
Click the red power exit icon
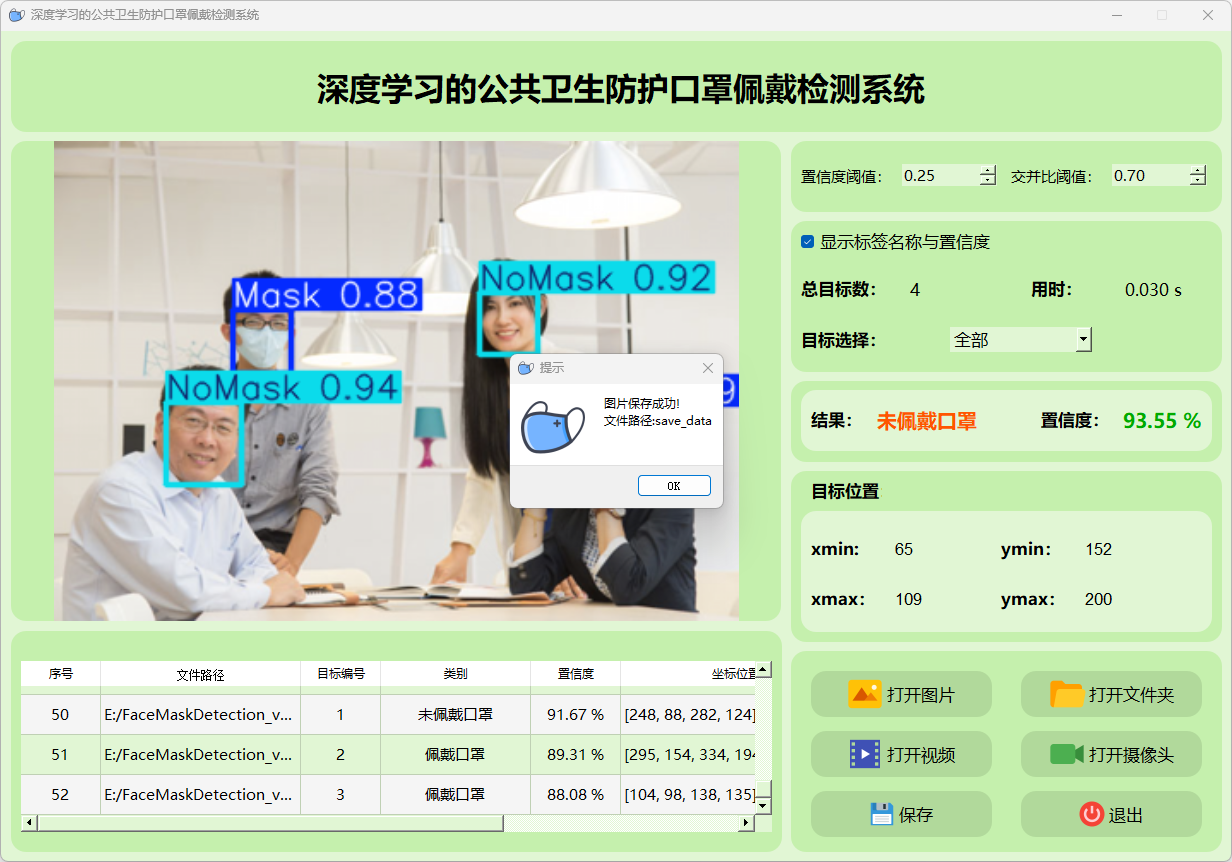1091,814
